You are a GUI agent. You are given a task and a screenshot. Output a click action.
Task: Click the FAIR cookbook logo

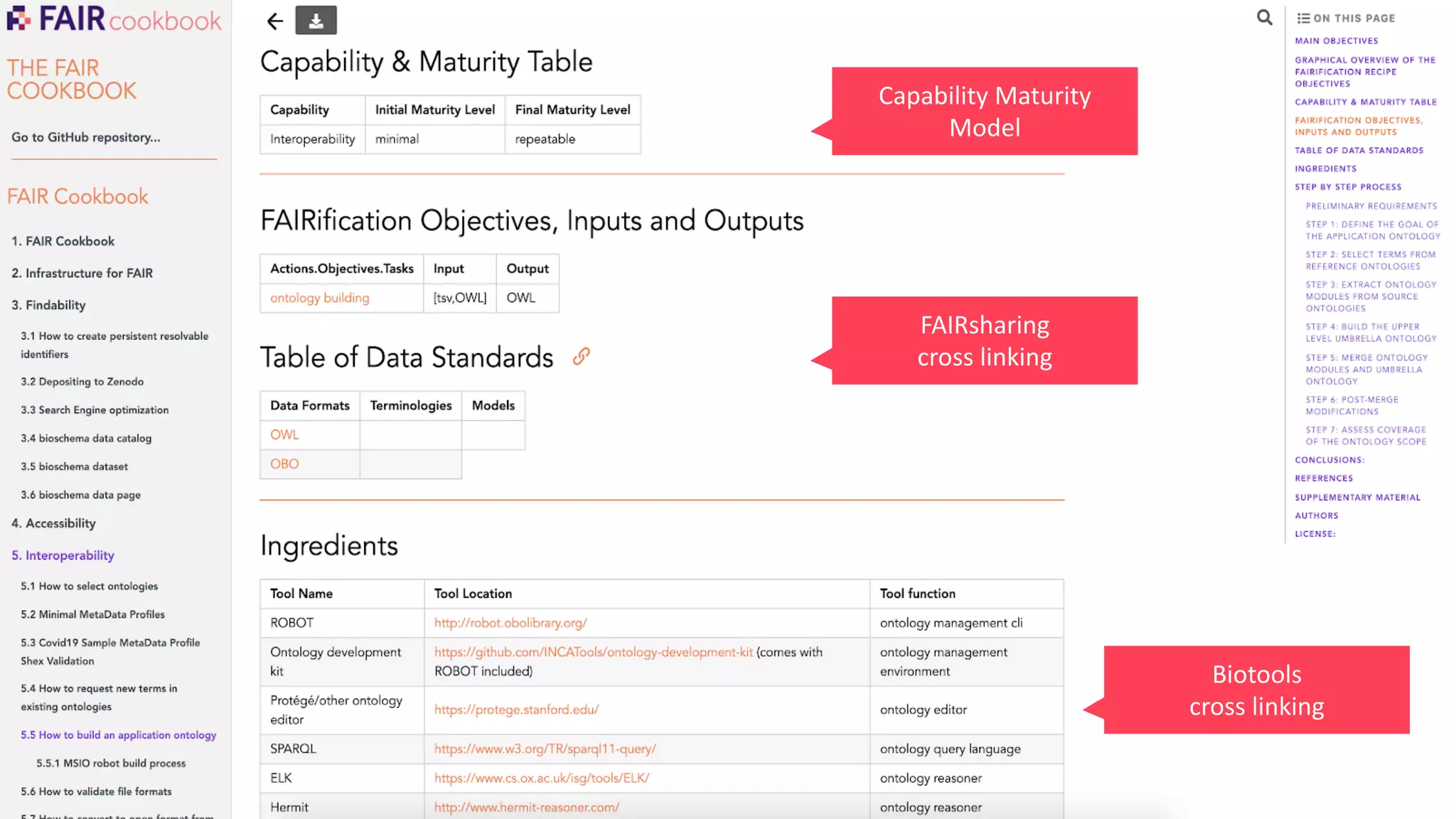pos(114,19)
